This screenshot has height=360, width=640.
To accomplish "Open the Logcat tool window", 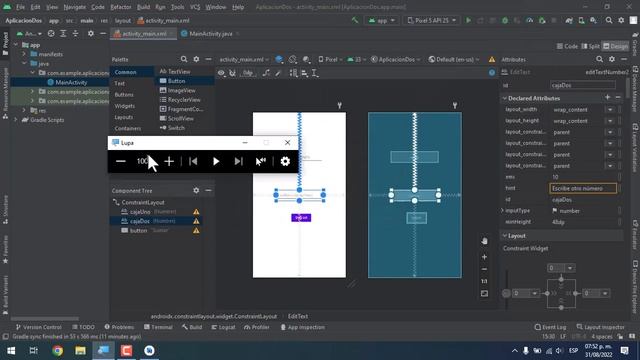I will (x=223, y=327).
